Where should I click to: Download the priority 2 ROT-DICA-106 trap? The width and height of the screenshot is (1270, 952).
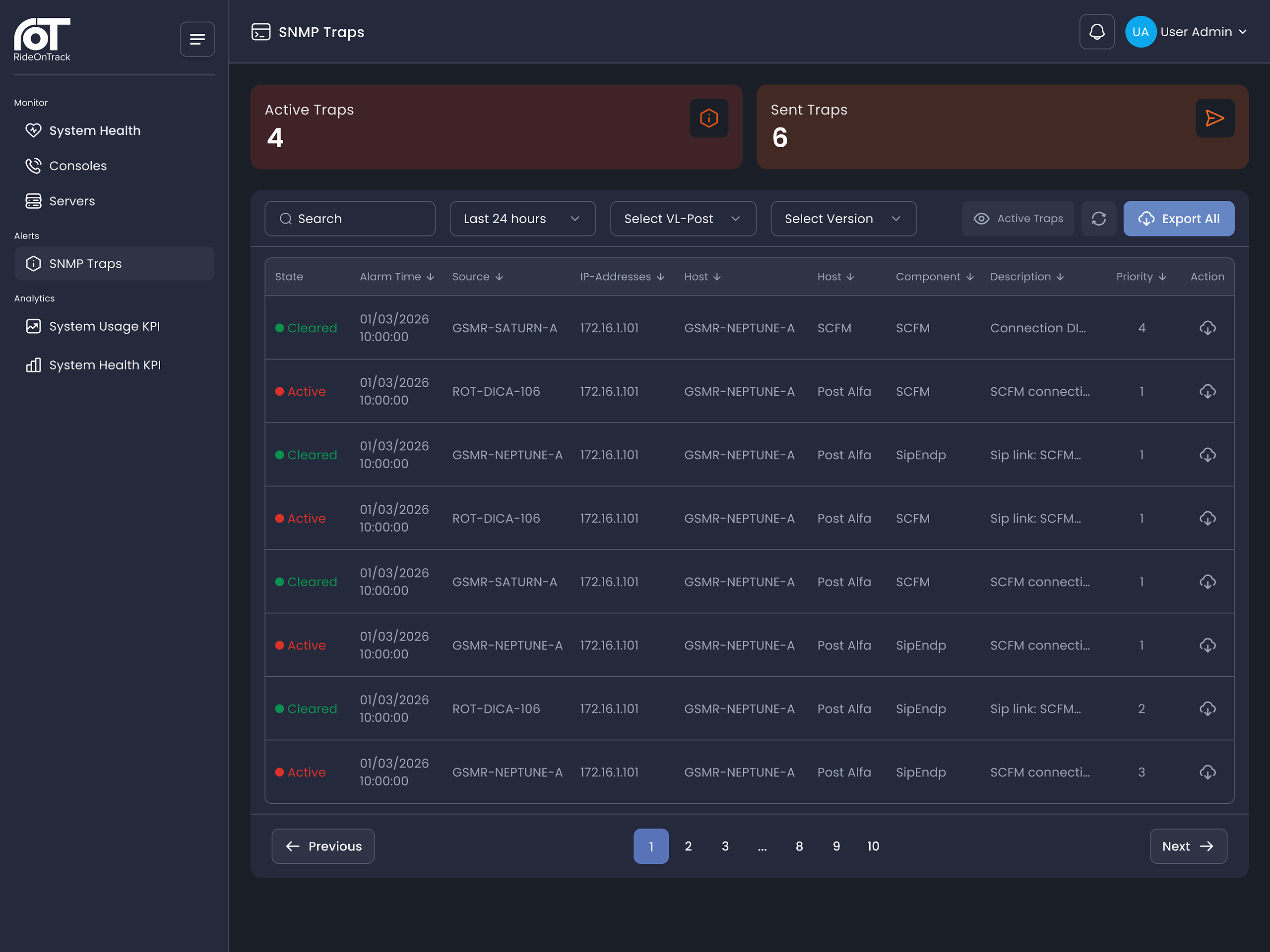1207,709
